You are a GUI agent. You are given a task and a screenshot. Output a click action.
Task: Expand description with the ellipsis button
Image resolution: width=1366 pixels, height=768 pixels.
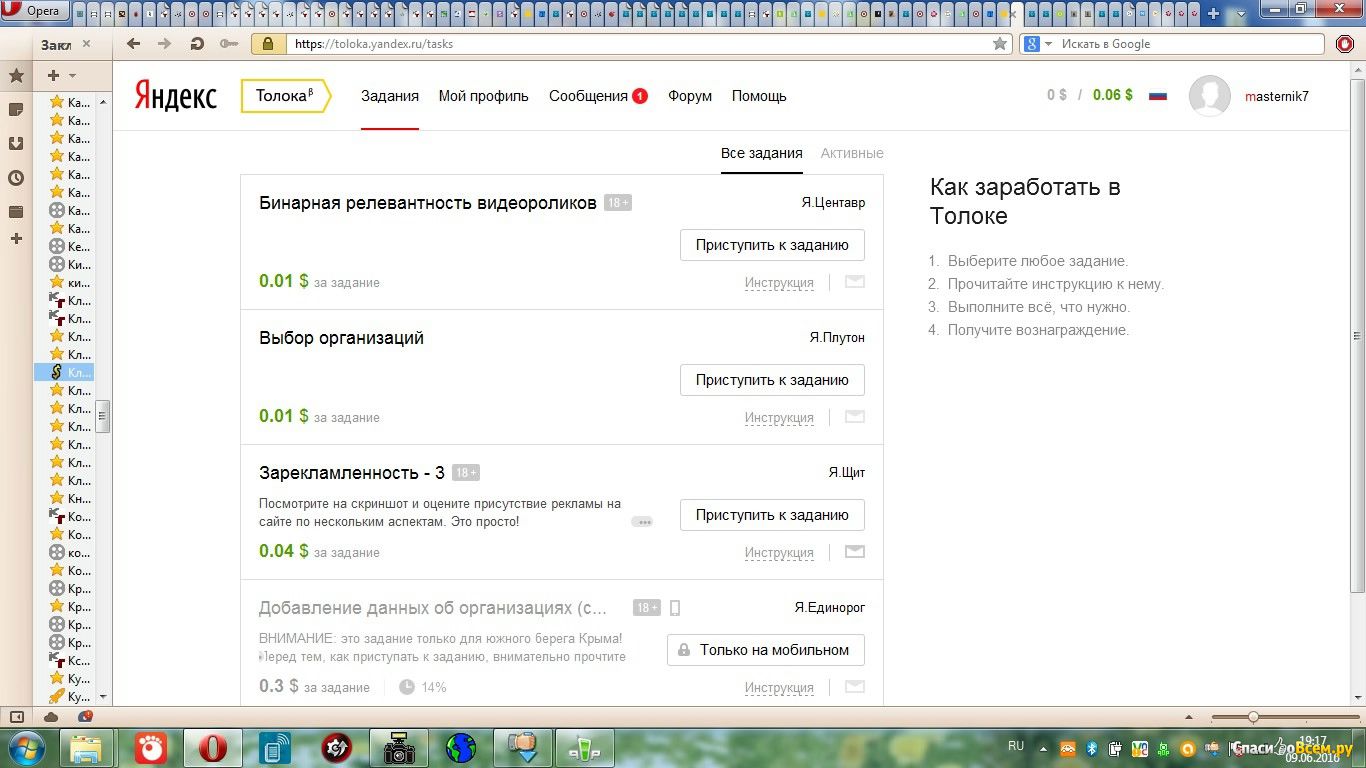[x=642, y=522]
